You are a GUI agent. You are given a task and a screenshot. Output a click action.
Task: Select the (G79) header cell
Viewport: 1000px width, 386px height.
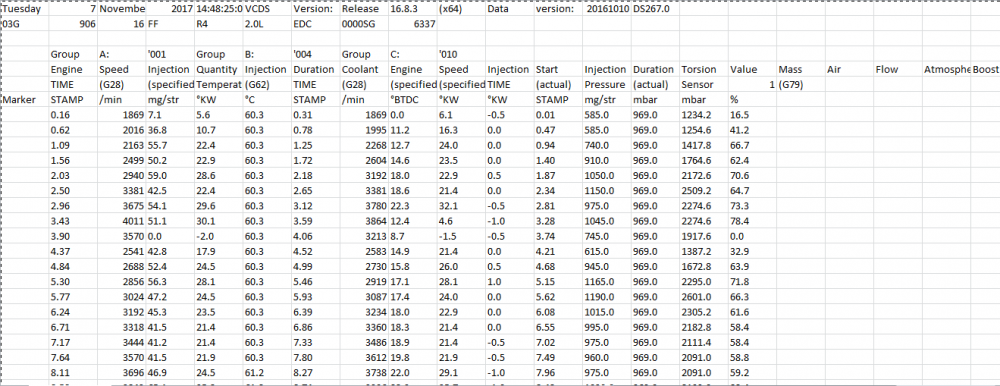pos(801,85)
